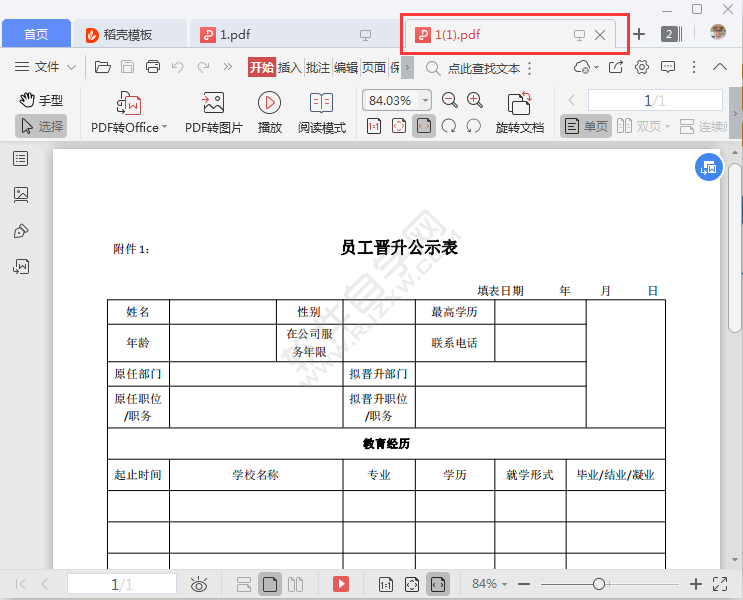
Task: Click the save disk icon
Action: click(127, 67)
